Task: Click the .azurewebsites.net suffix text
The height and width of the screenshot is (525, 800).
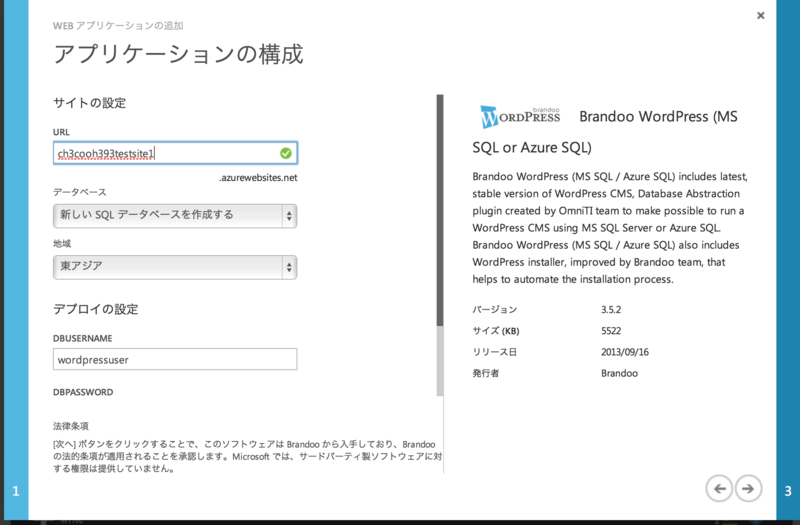Action: coord(258,178)
